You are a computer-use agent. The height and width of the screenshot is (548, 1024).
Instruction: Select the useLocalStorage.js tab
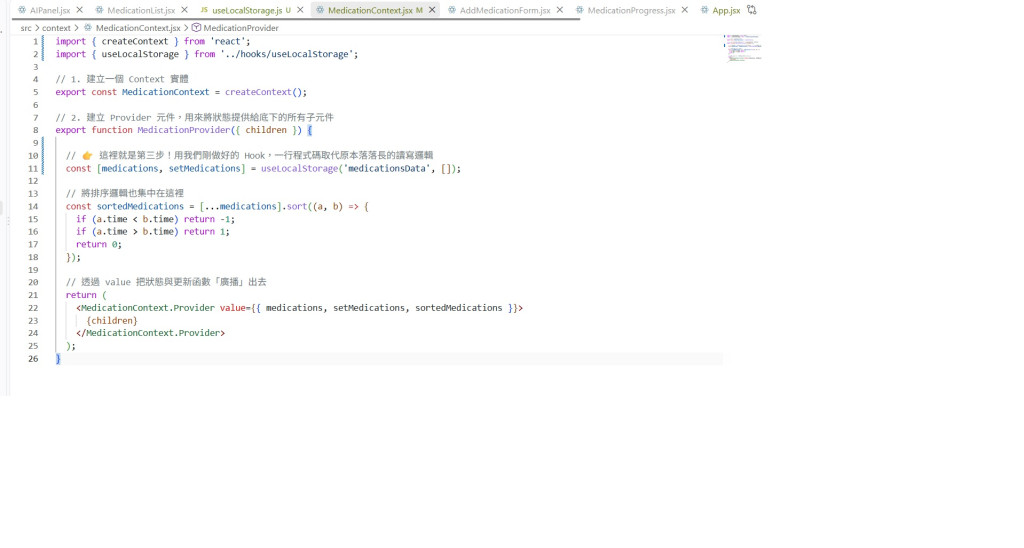point(247,10)
